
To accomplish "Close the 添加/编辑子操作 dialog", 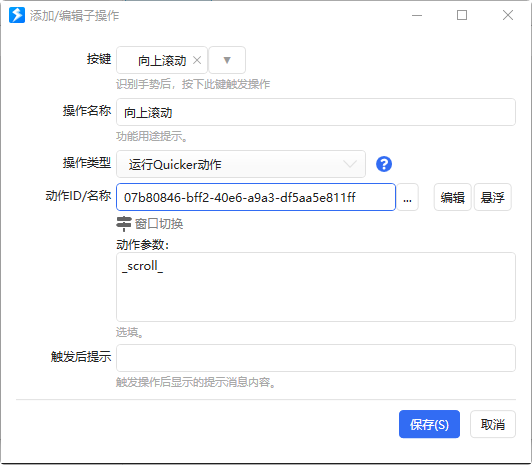I will [508, 15].
